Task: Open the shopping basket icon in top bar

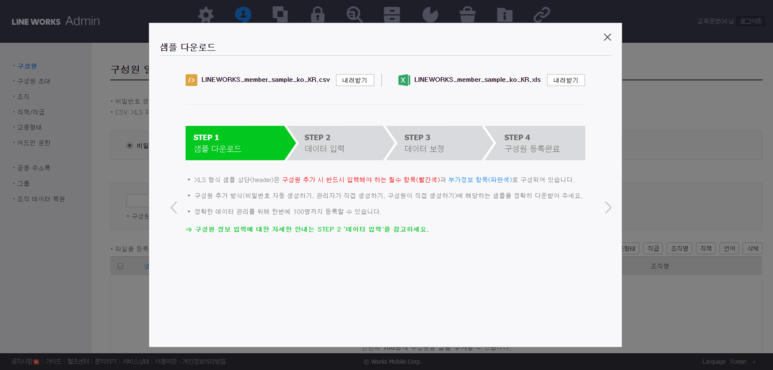Action: pos(467,14)
